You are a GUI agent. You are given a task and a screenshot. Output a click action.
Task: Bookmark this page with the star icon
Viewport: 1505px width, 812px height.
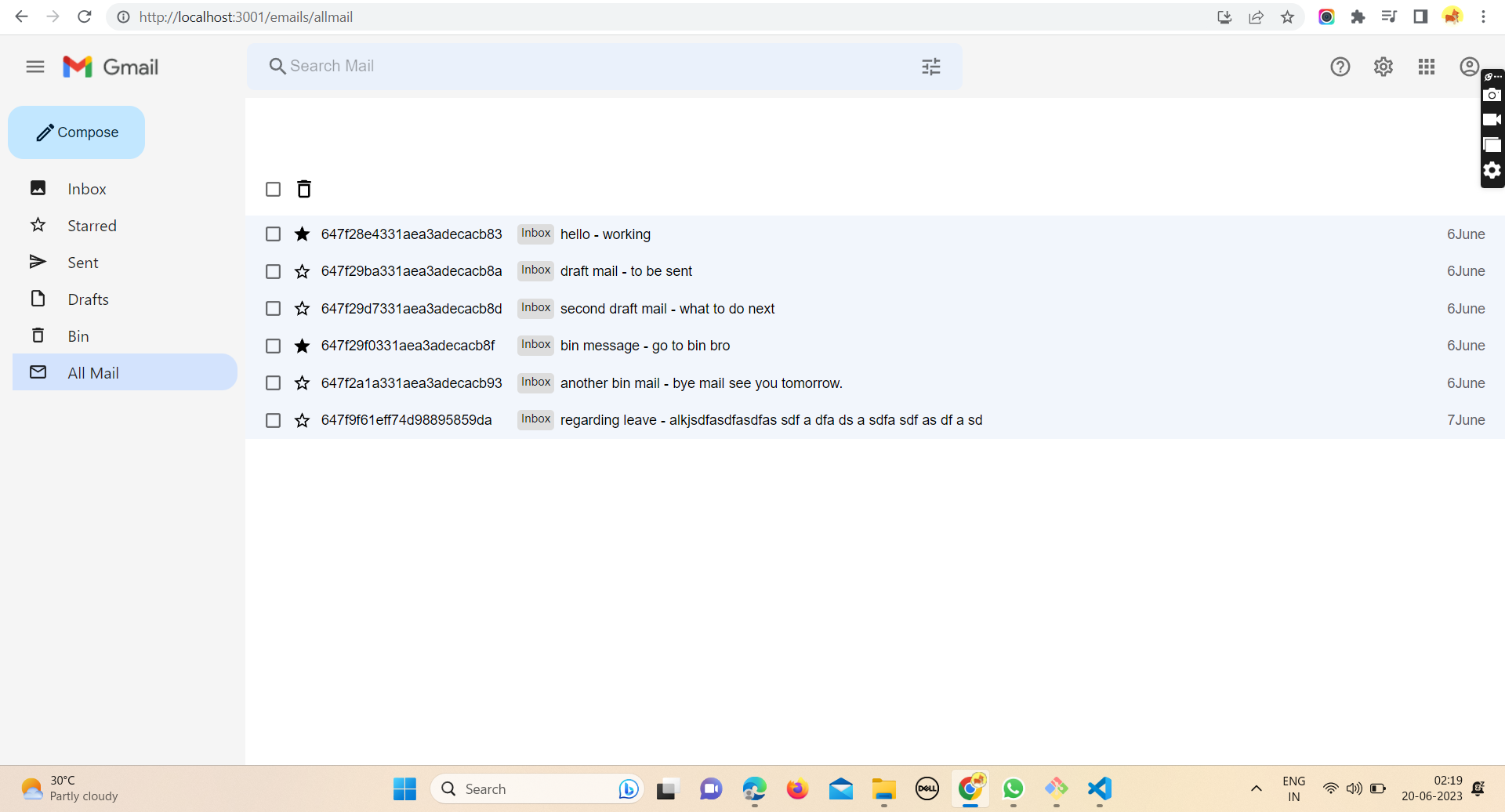[x=1287, y=16]
